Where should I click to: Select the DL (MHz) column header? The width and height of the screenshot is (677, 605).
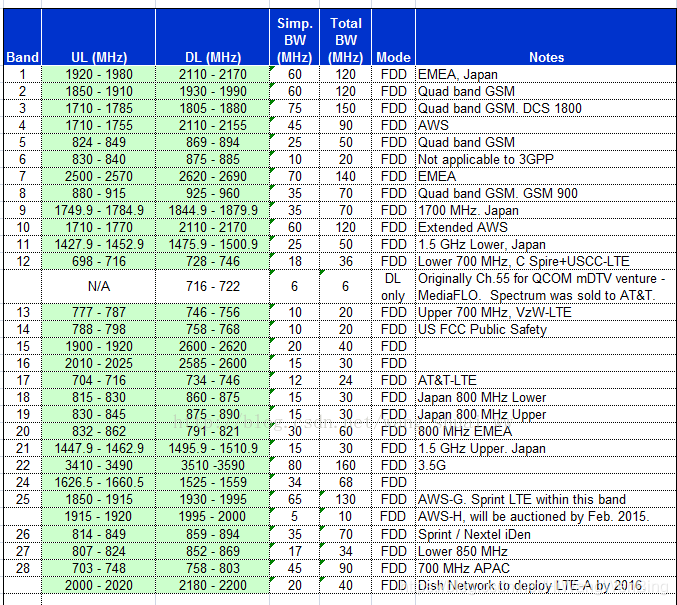click(x=212, y=38)
